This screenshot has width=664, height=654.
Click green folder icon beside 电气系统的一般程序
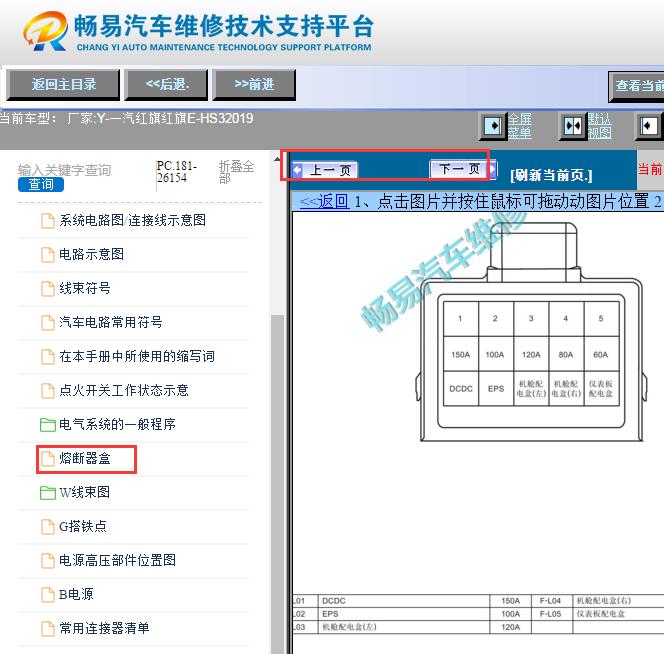[47, 424]
